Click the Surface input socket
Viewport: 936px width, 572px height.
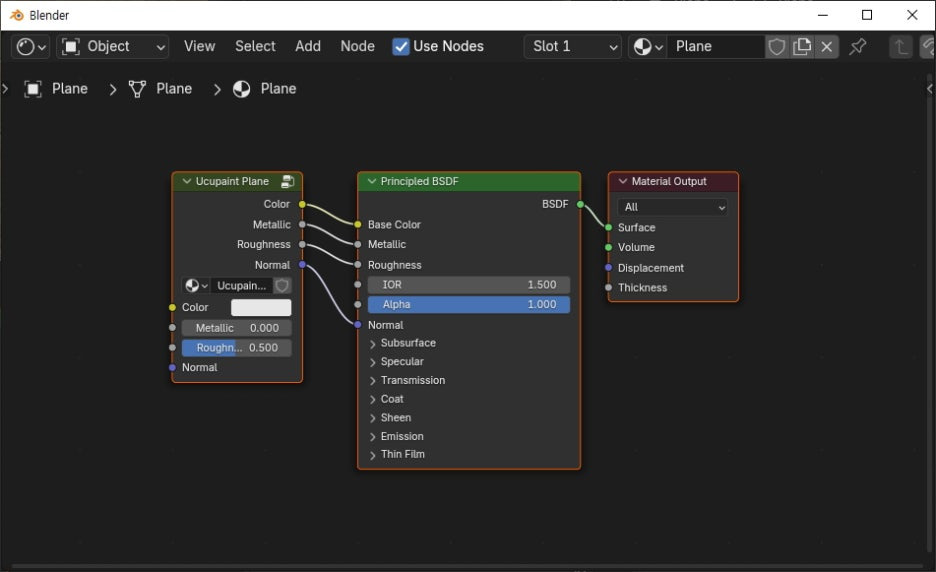pyautogui.click(x=608, y=227)
